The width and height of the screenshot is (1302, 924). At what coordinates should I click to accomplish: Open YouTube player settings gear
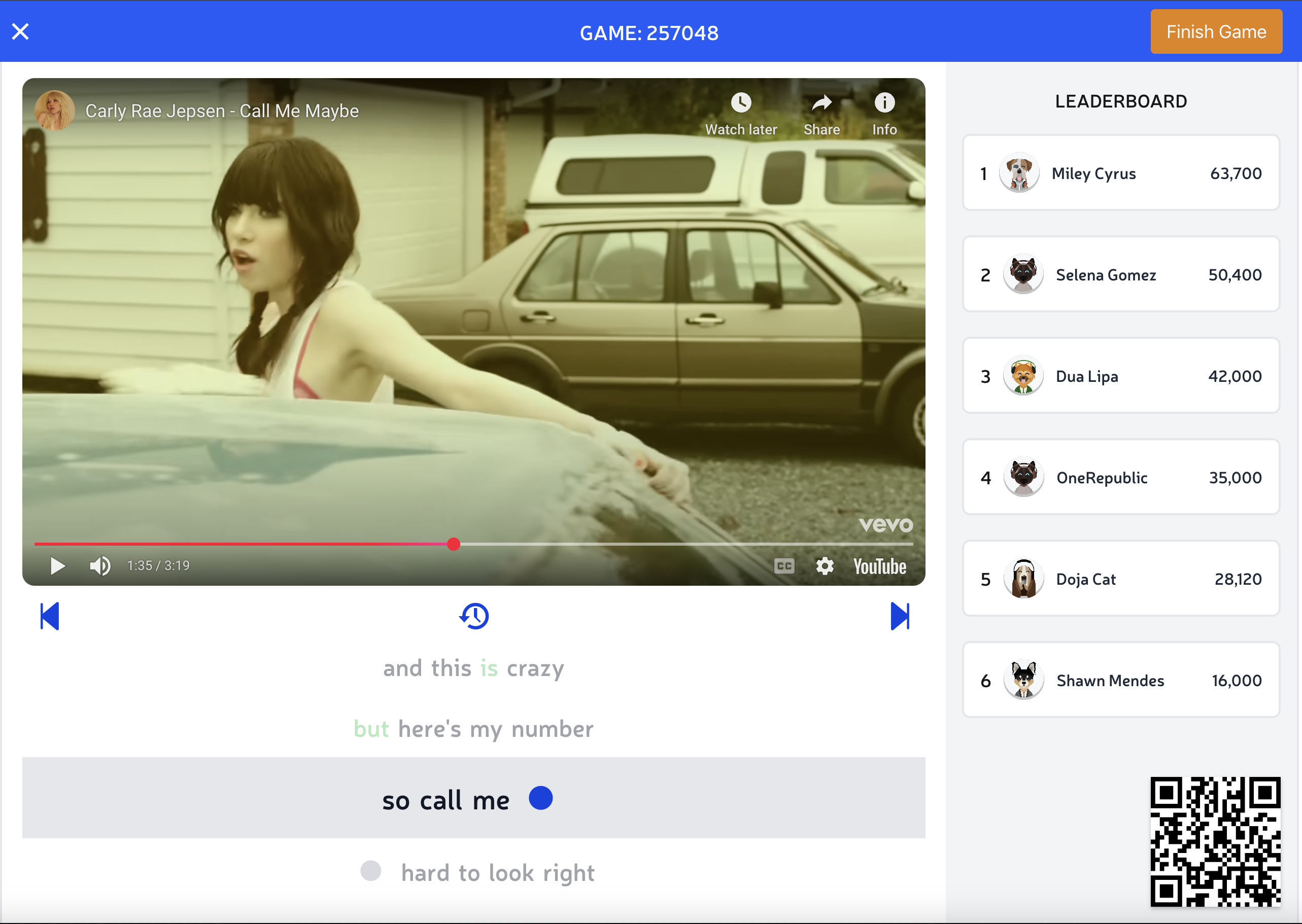click(825, 565)
